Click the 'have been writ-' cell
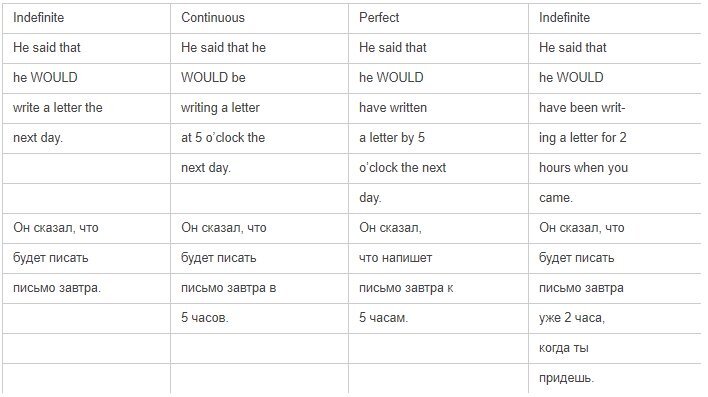The height and width of the screenshot is (397, 708). coord(615,108)
